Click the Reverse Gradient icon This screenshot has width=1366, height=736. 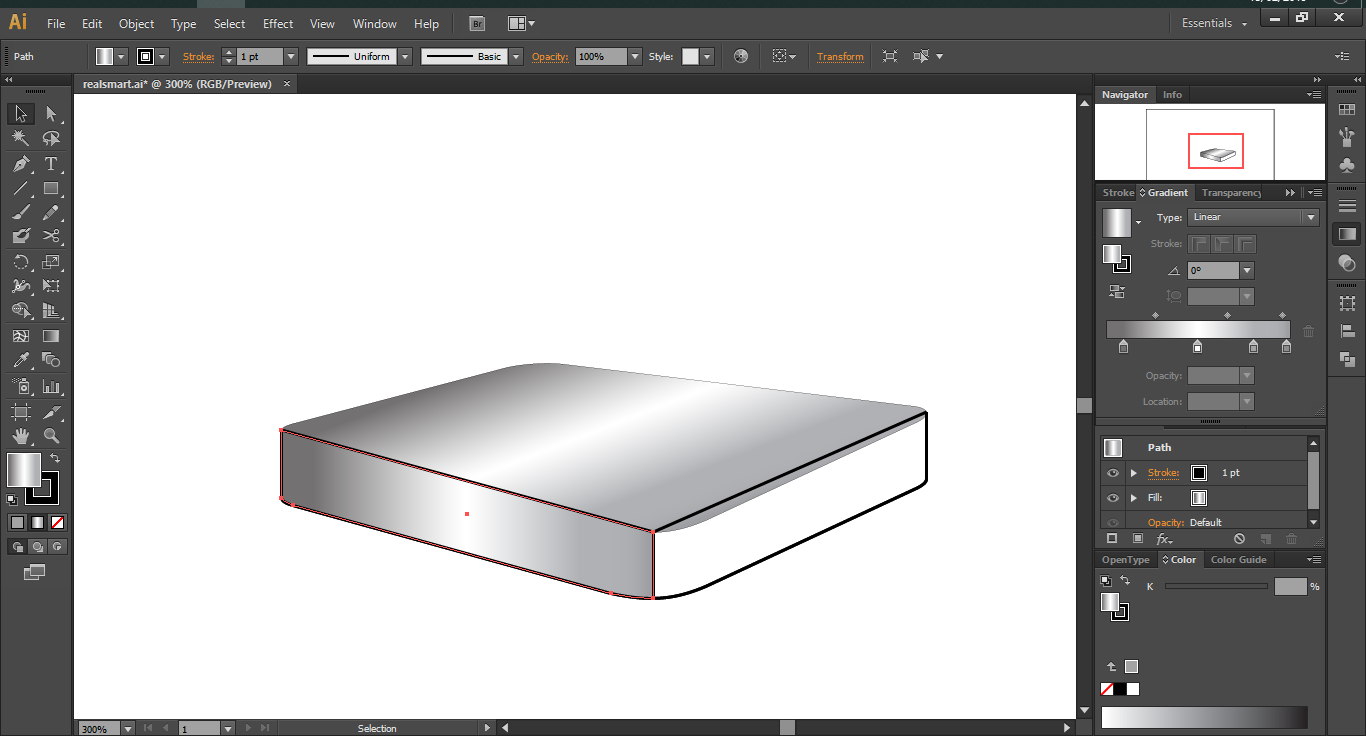point(1117,292)
